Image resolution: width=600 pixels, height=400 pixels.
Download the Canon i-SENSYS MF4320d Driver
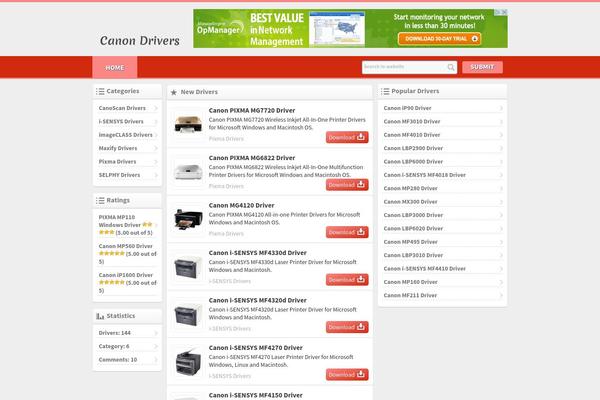point(347,327)
